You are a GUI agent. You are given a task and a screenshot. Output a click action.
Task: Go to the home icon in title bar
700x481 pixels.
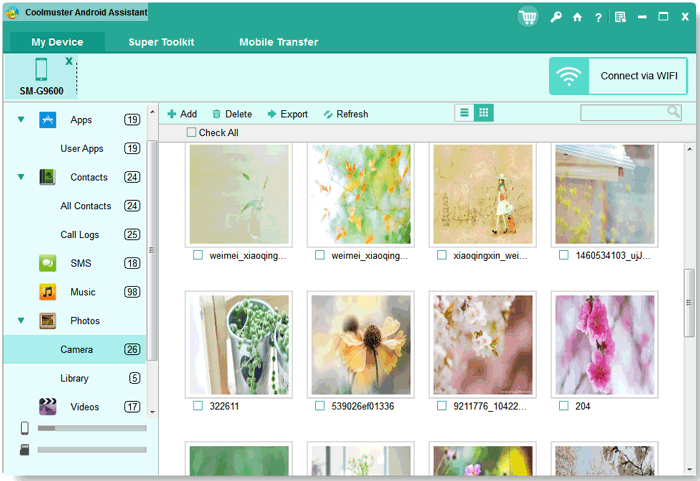click(x=577, y=17)
